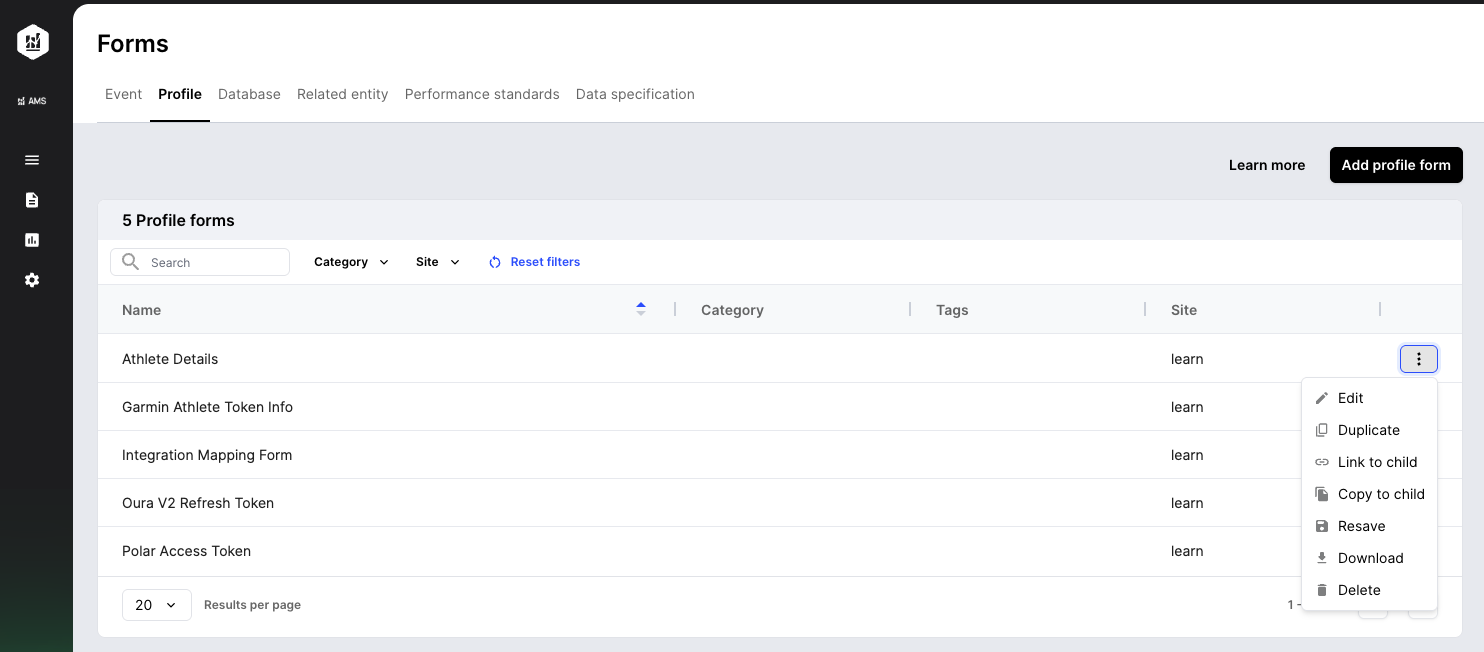Open the Learn more link
This screenshot has width=1484, height=652.
point(1266,165)
